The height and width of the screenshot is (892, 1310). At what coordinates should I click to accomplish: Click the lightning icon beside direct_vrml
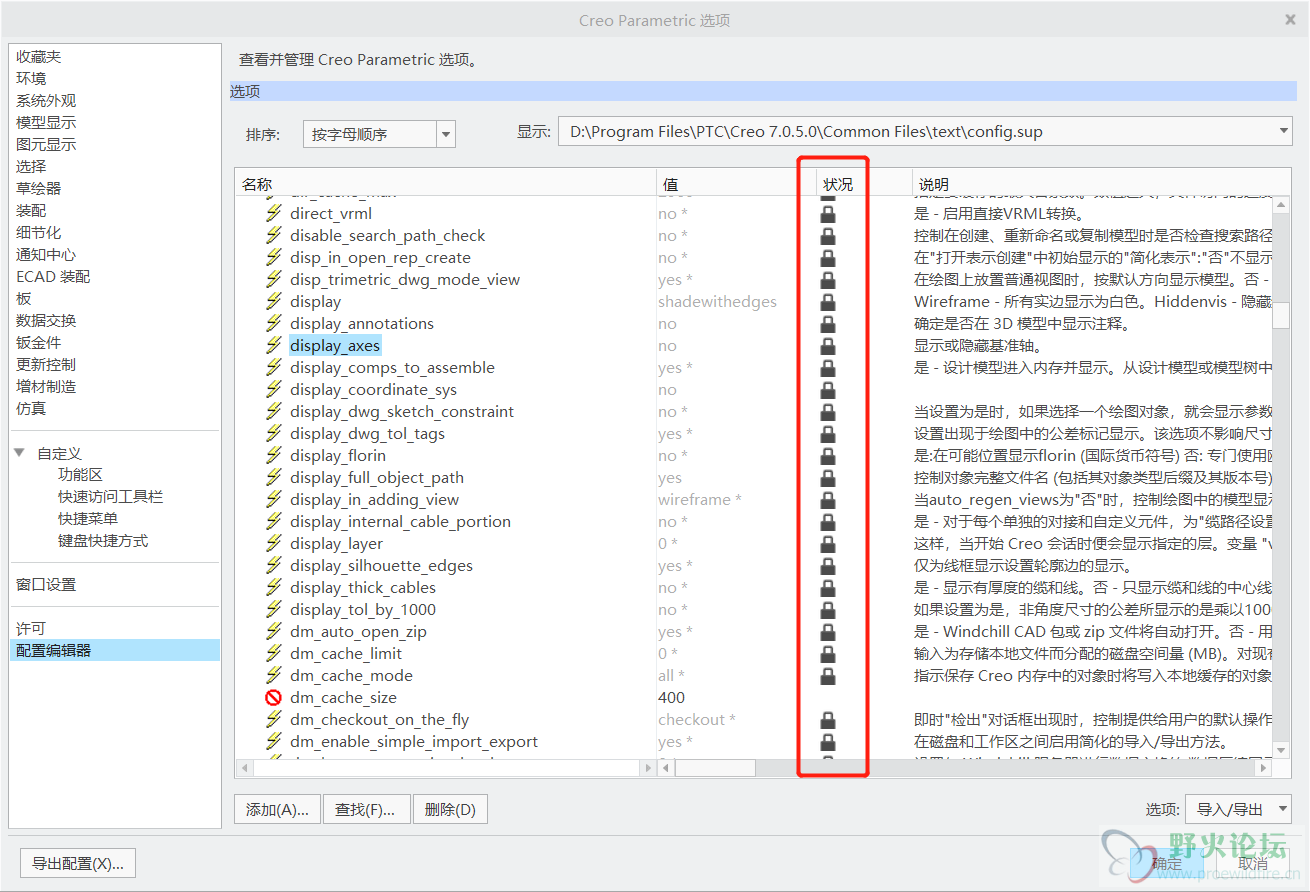pyautogui.click(x=274, y=213)
